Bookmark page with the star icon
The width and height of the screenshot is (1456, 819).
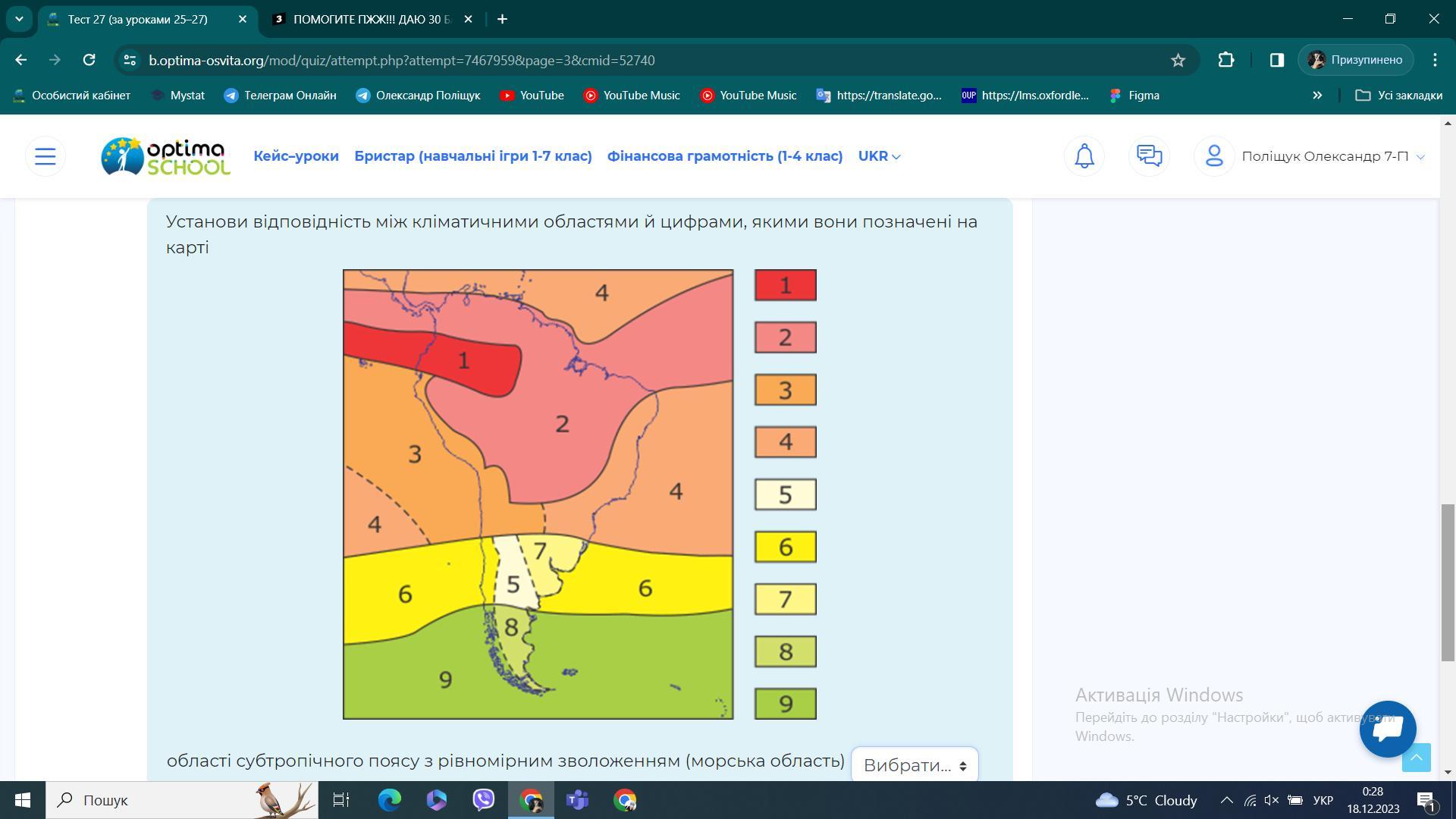click(1177, 60)
